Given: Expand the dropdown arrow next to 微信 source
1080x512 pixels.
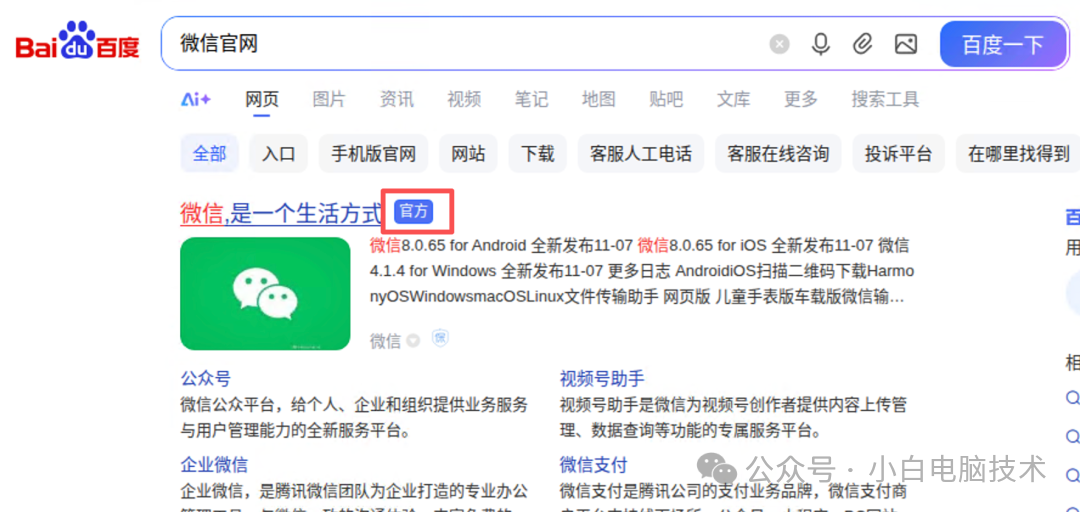Looking at the screenshot, I should 413,340.
